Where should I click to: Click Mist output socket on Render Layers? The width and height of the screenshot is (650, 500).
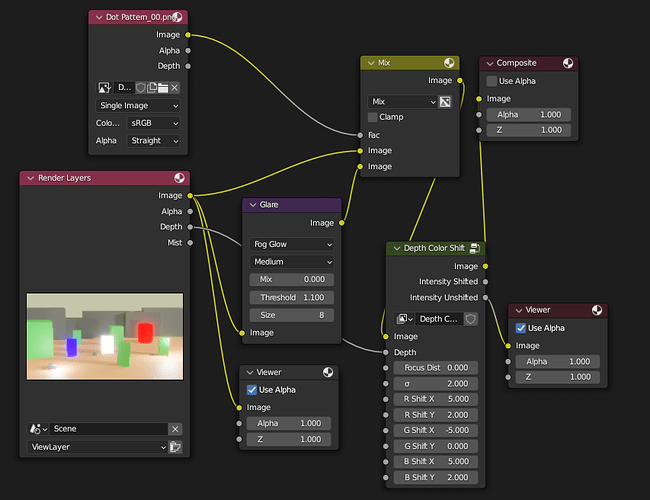(190, 243)
